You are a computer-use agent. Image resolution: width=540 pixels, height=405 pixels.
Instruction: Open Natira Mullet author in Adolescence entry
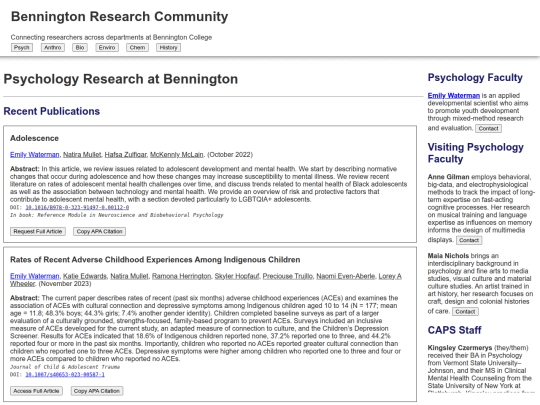click(x=82, y=155)
